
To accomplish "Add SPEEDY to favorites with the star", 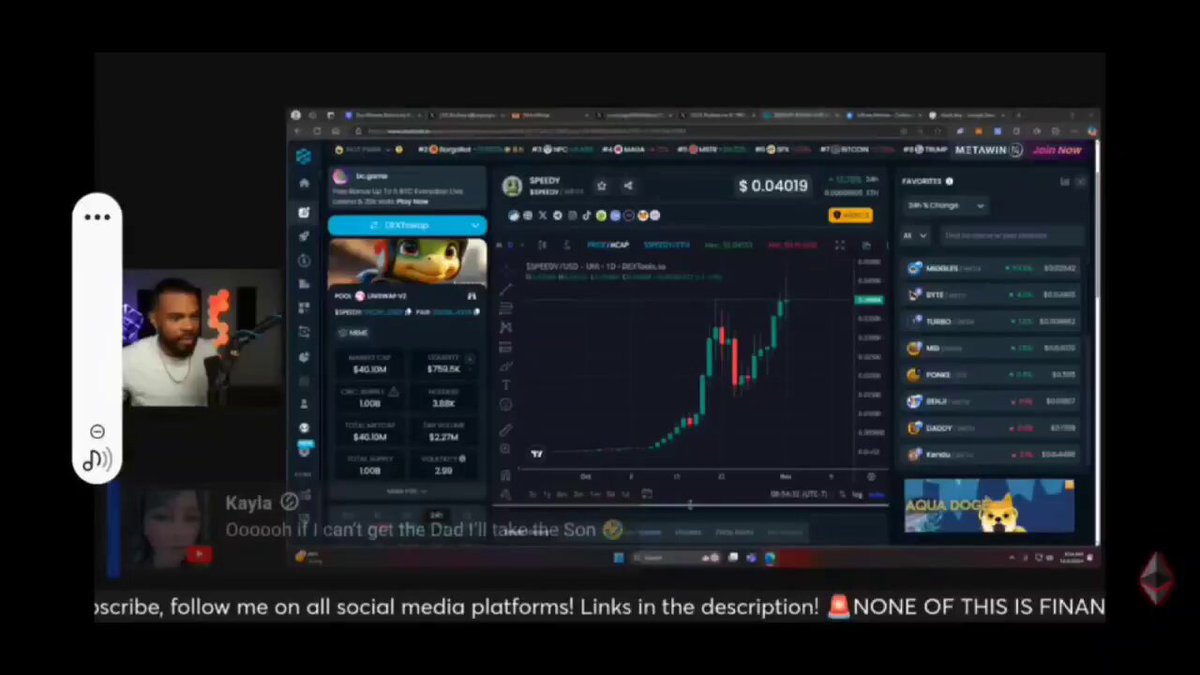I will click(601, 185).
